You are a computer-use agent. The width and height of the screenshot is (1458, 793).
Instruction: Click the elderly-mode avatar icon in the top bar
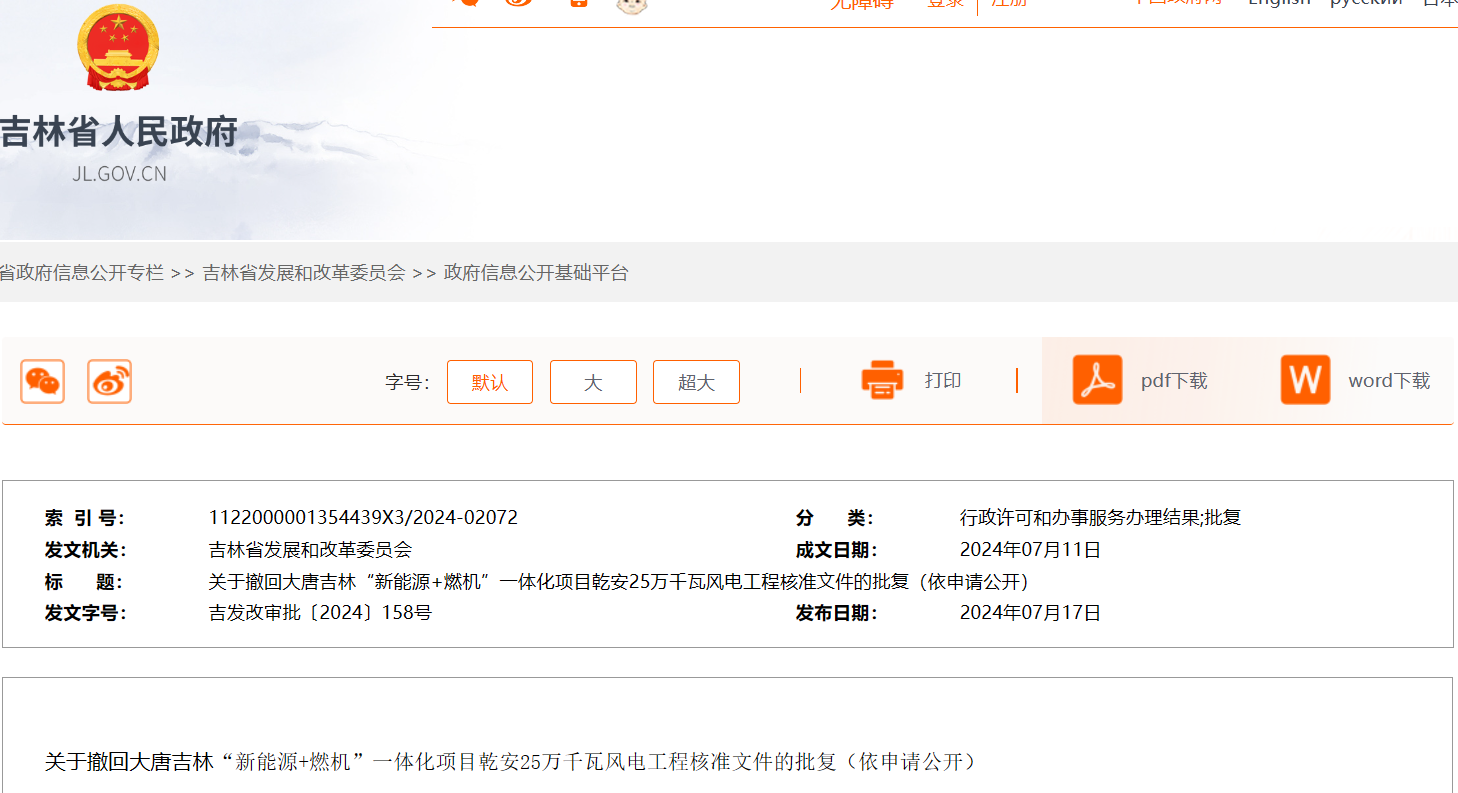click(x=631, y=7)
